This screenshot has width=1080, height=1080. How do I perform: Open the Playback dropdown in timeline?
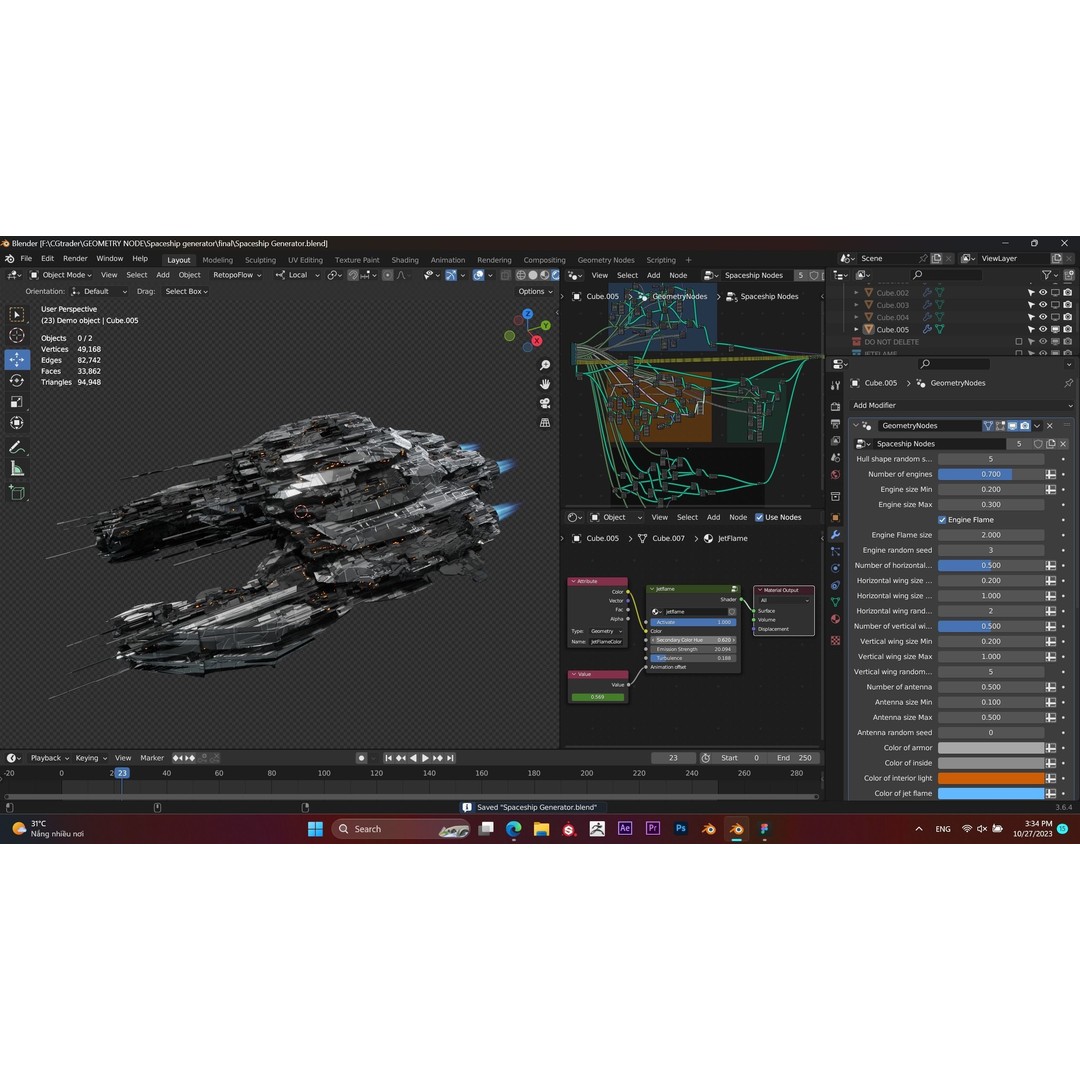click(x=50, y=758)
